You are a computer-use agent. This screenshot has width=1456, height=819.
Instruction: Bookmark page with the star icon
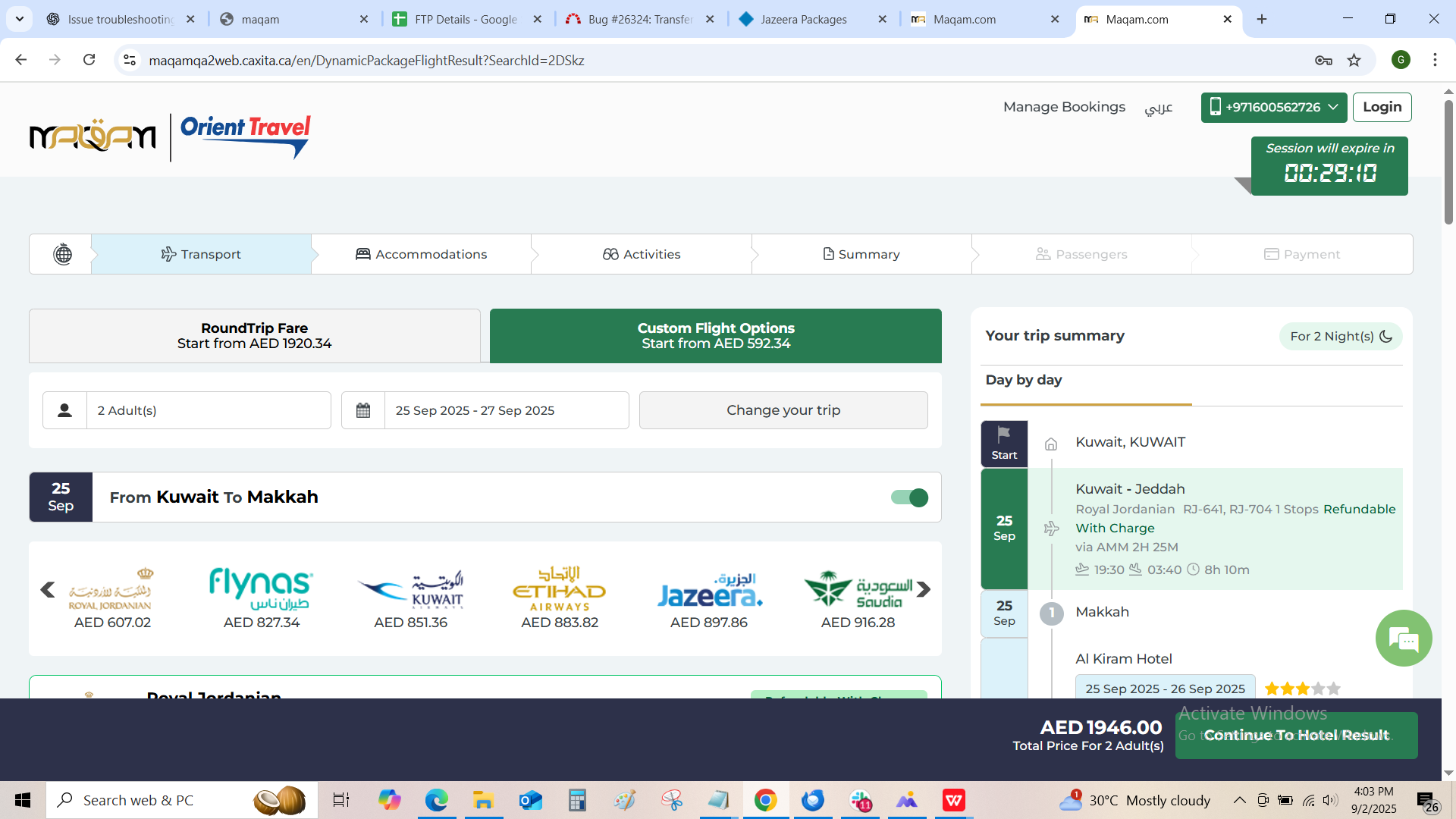coord(1354,61)
